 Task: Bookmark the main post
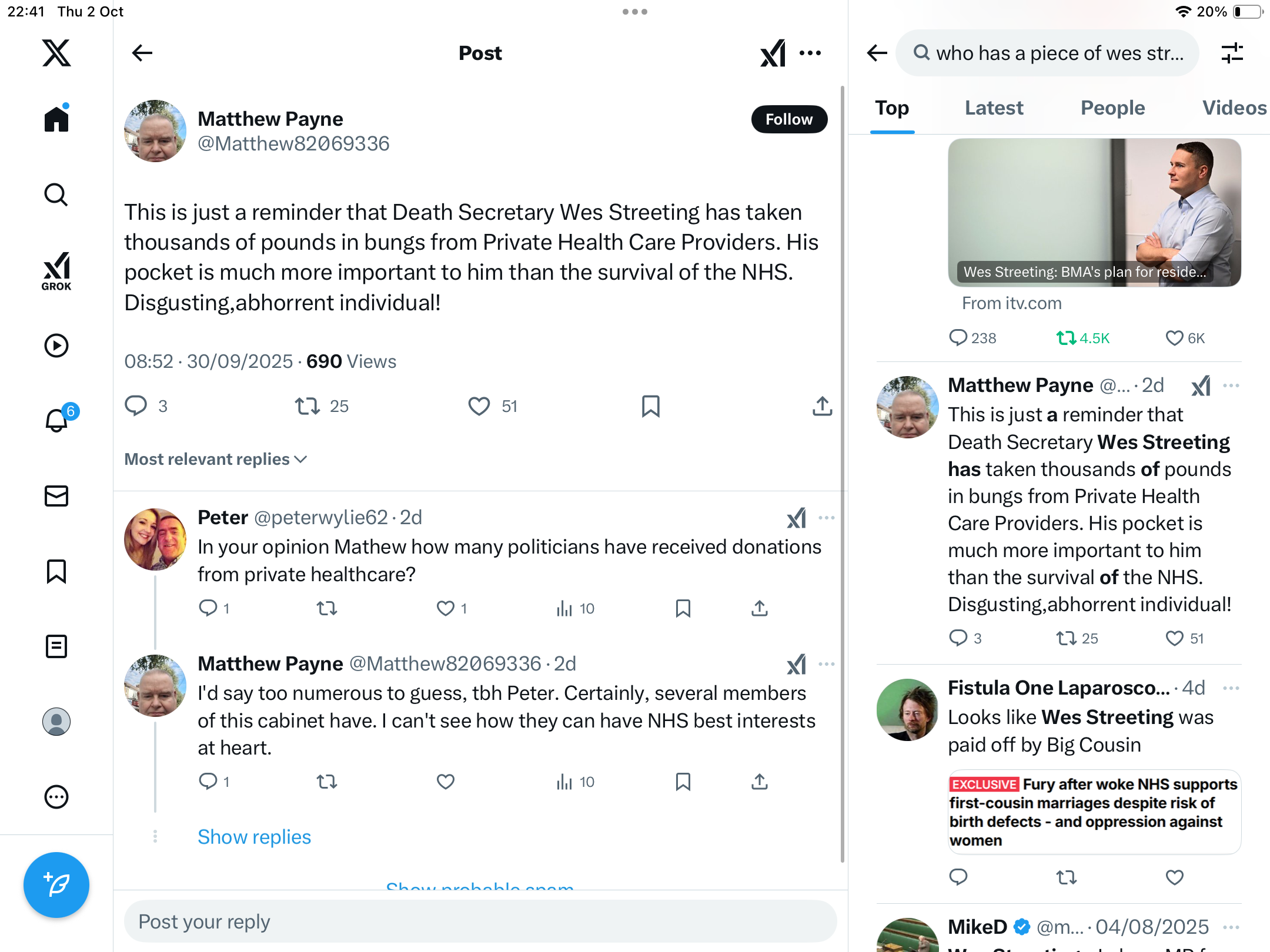point(650,406)
